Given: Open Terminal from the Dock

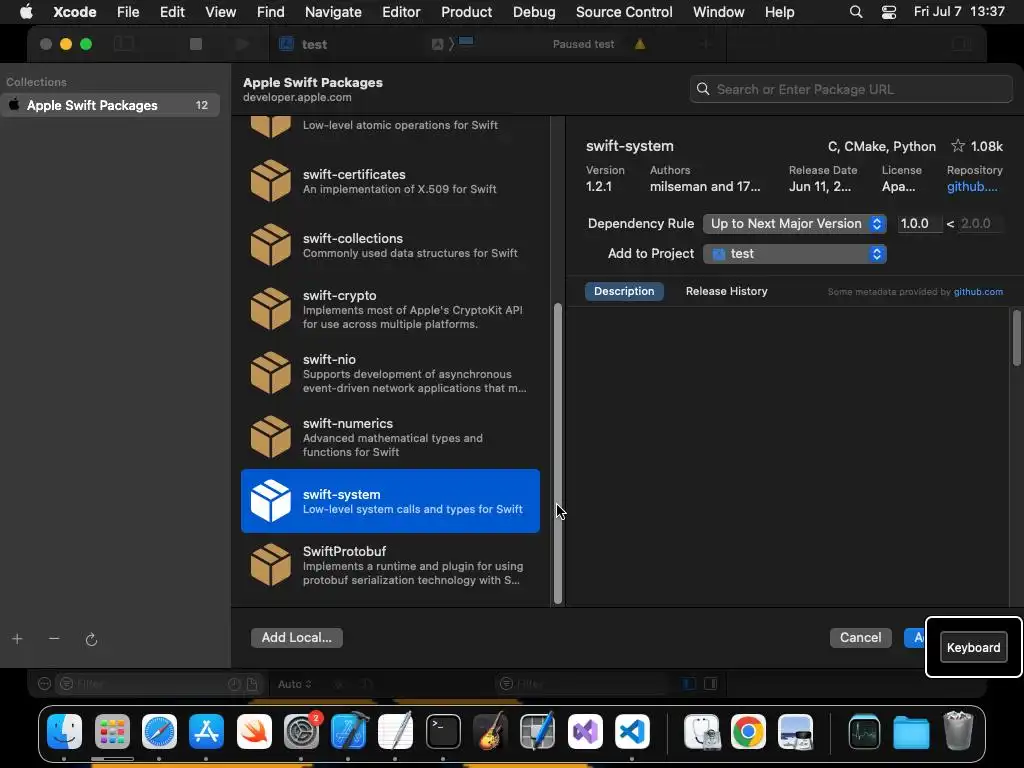Looking at the screenshot, I should [443, 731].
